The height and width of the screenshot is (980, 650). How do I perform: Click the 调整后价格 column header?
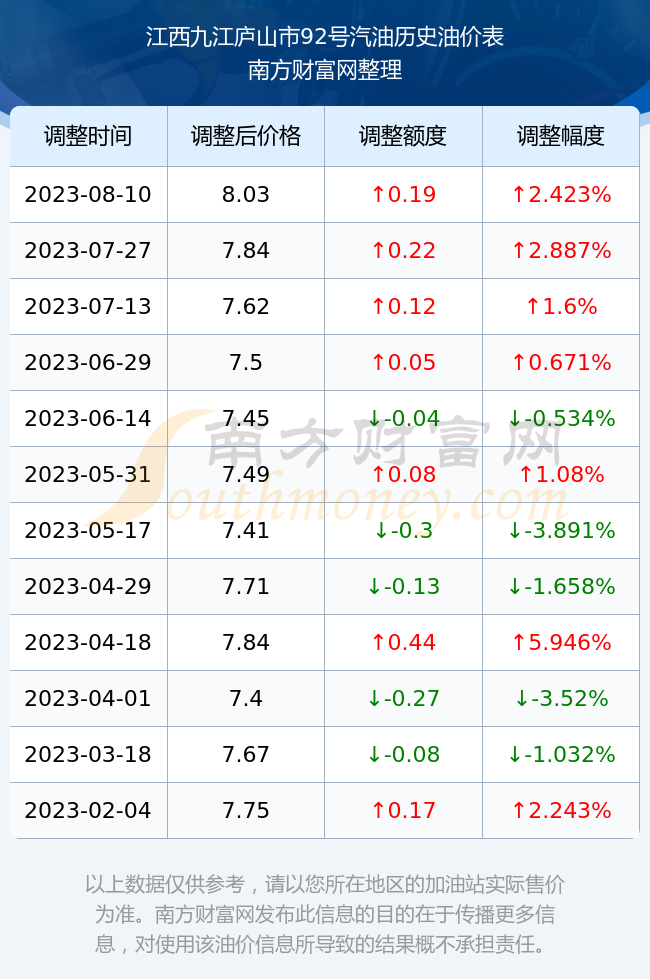[x=246, y=136]
